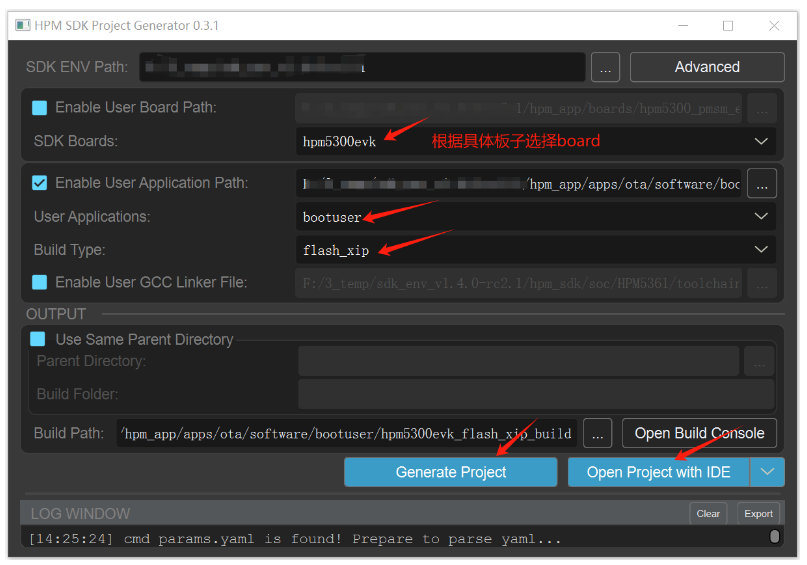Expand the SDK Boards dropdown showing hpm5300evk

pyautogui.click(x=536, y=141)
